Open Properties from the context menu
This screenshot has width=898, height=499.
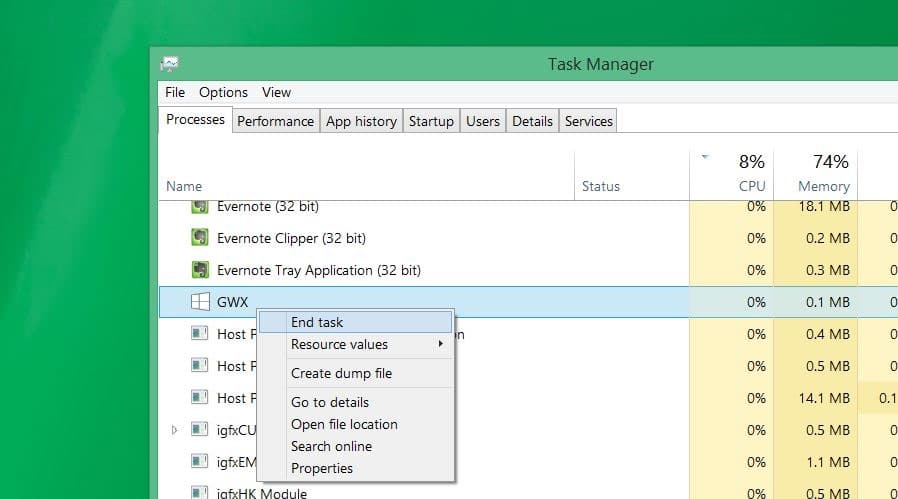(356, 468)
